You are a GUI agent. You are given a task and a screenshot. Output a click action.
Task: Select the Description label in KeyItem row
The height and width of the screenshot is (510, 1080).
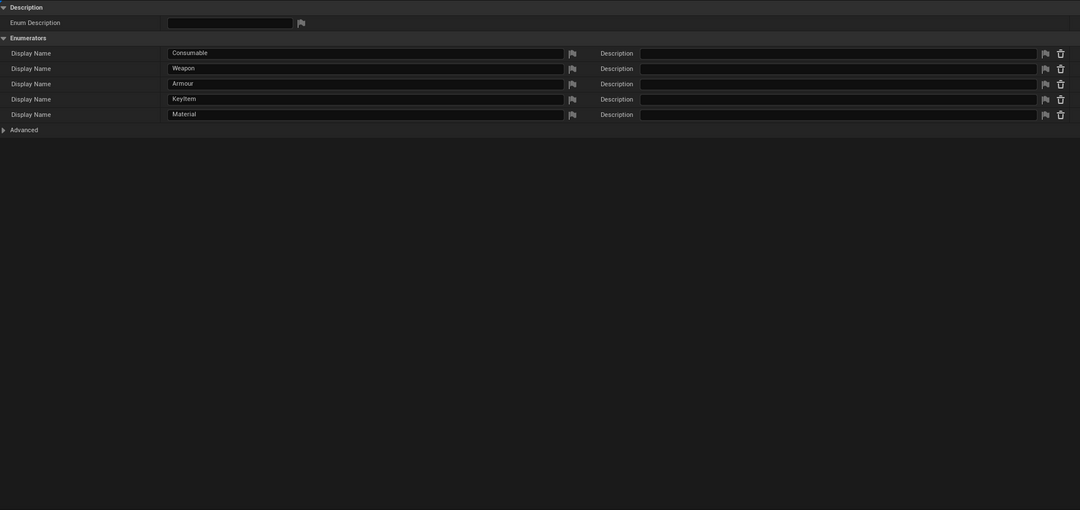tap(616, 100)
